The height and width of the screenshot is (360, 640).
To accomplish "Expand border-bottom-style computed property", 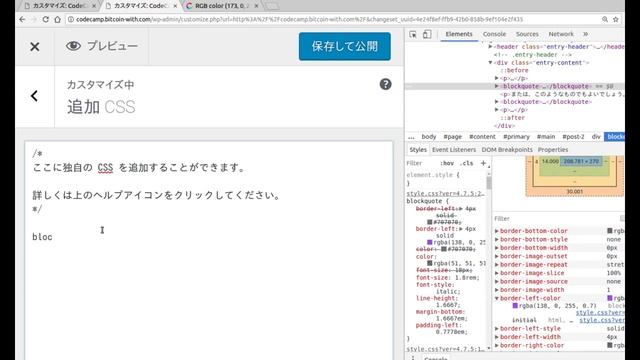I will click(x=497, y=240).
